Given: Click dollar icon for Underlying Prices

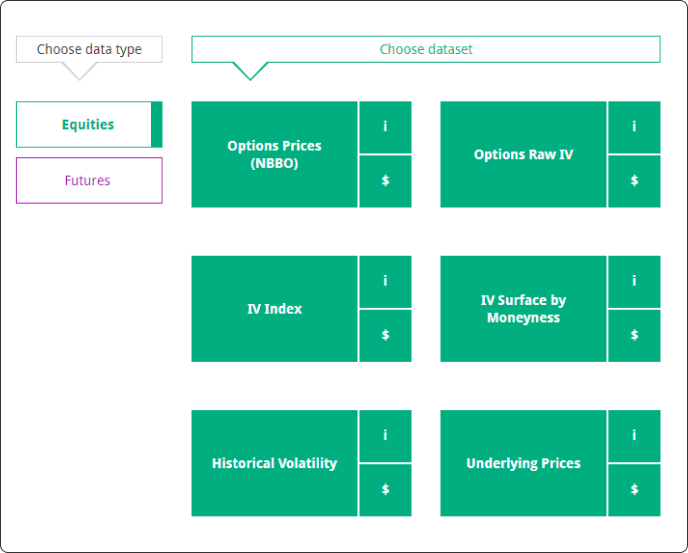Looking at the screenshot, I should point(634,490).
